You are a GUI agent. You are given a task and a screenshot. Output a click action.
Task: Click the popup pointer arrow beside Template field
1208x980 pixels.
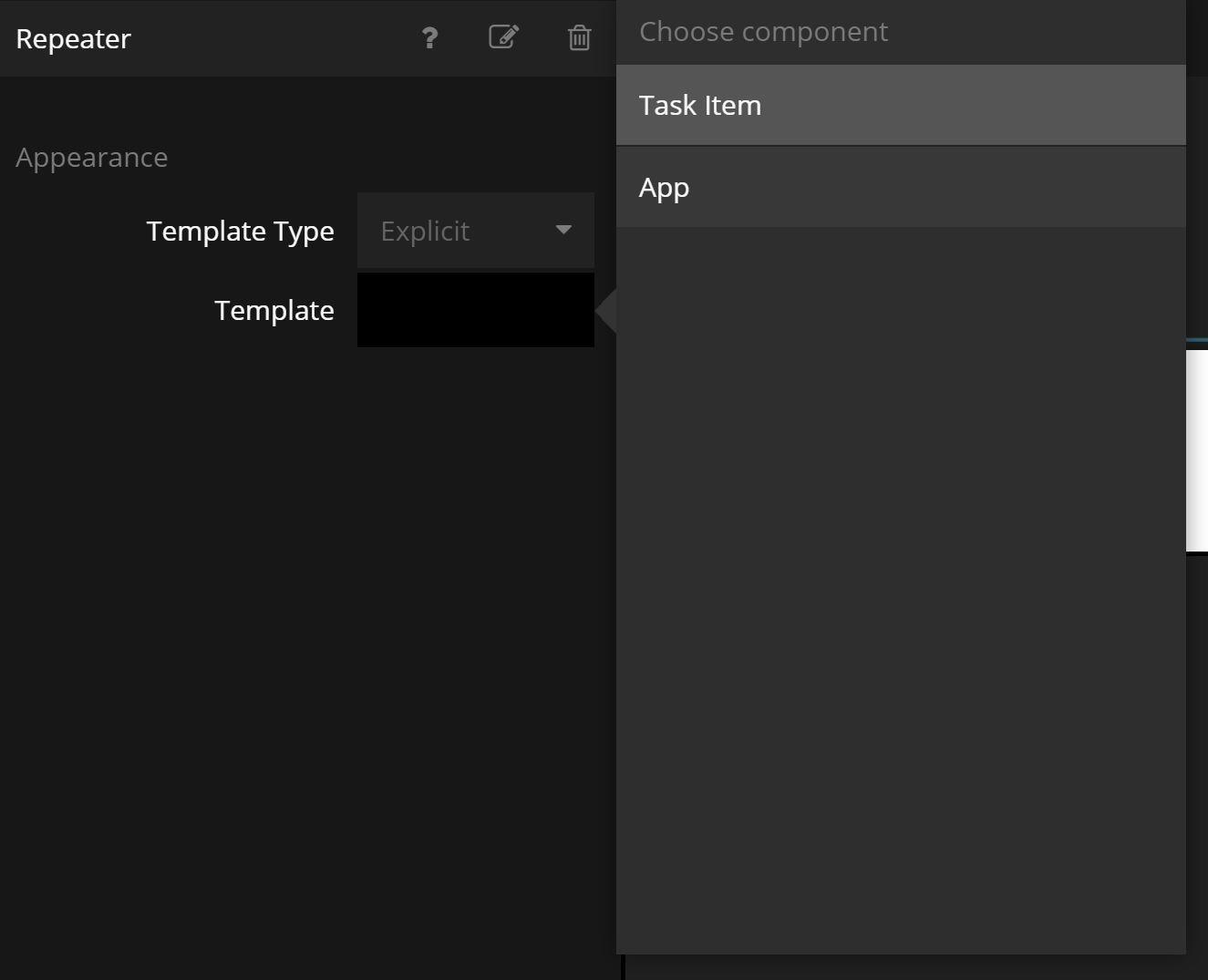point(606,311)
